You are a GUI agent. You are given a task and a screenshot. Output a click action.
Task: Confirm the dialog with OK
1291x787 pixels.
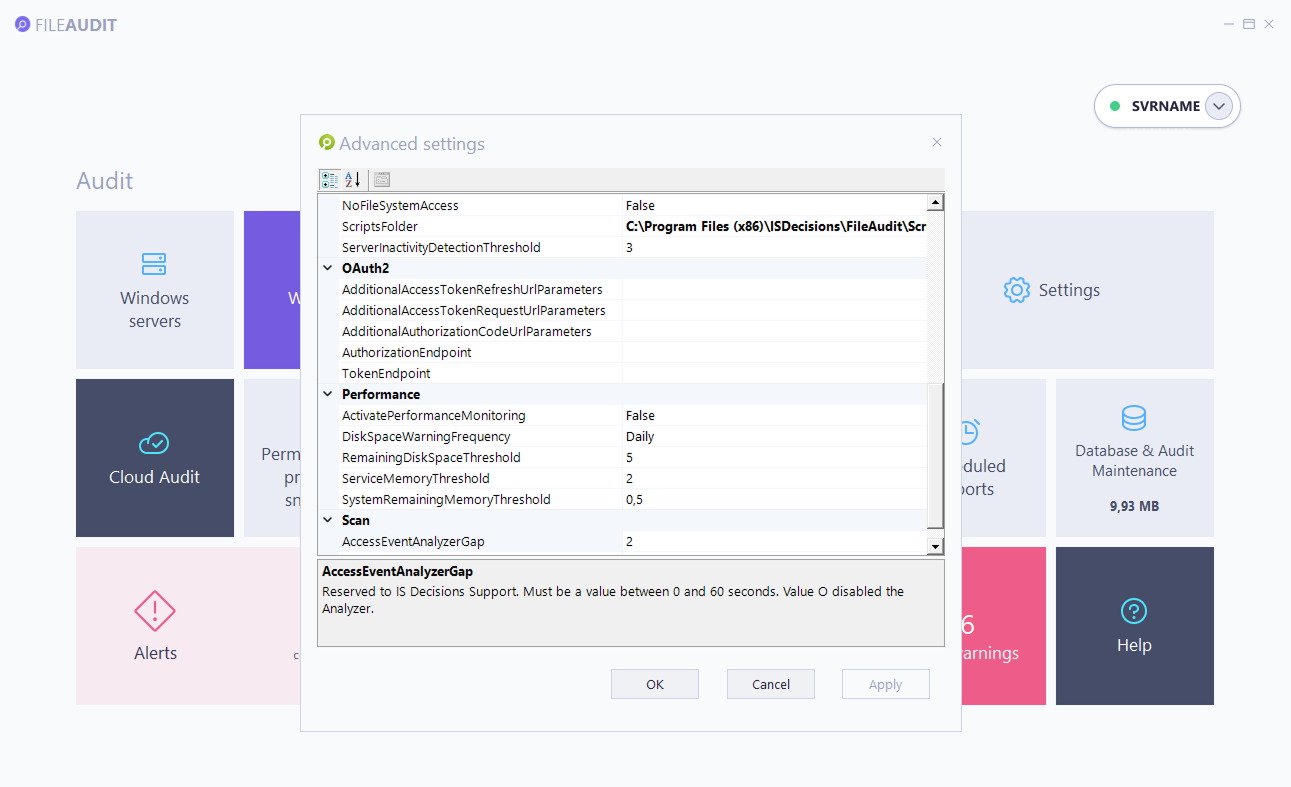(655, 684)
